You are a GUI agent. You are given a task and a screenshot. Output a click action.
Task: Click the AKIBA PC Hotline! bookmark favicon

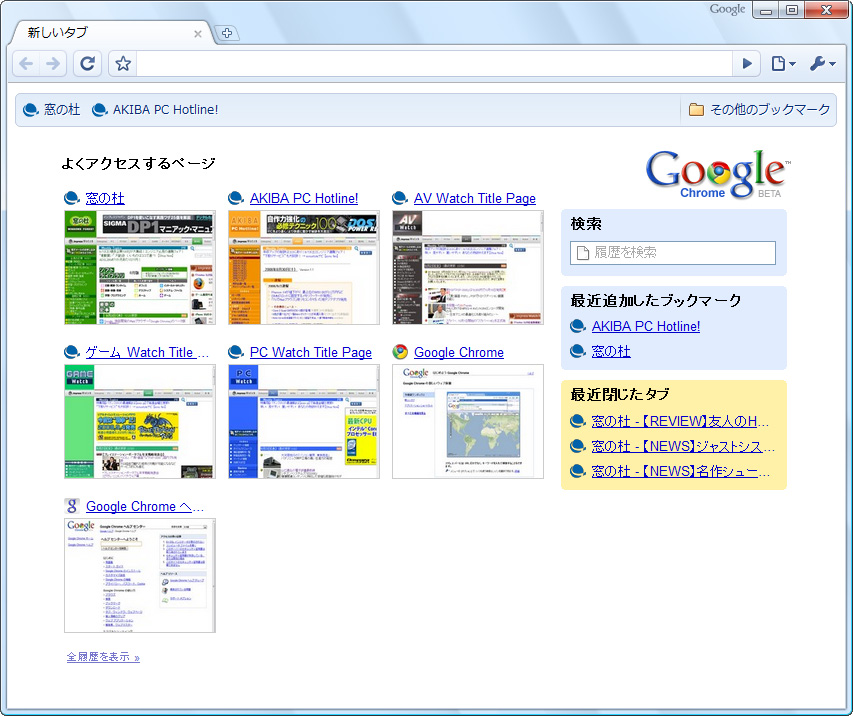pyautogui.click(x=98, y=109)
